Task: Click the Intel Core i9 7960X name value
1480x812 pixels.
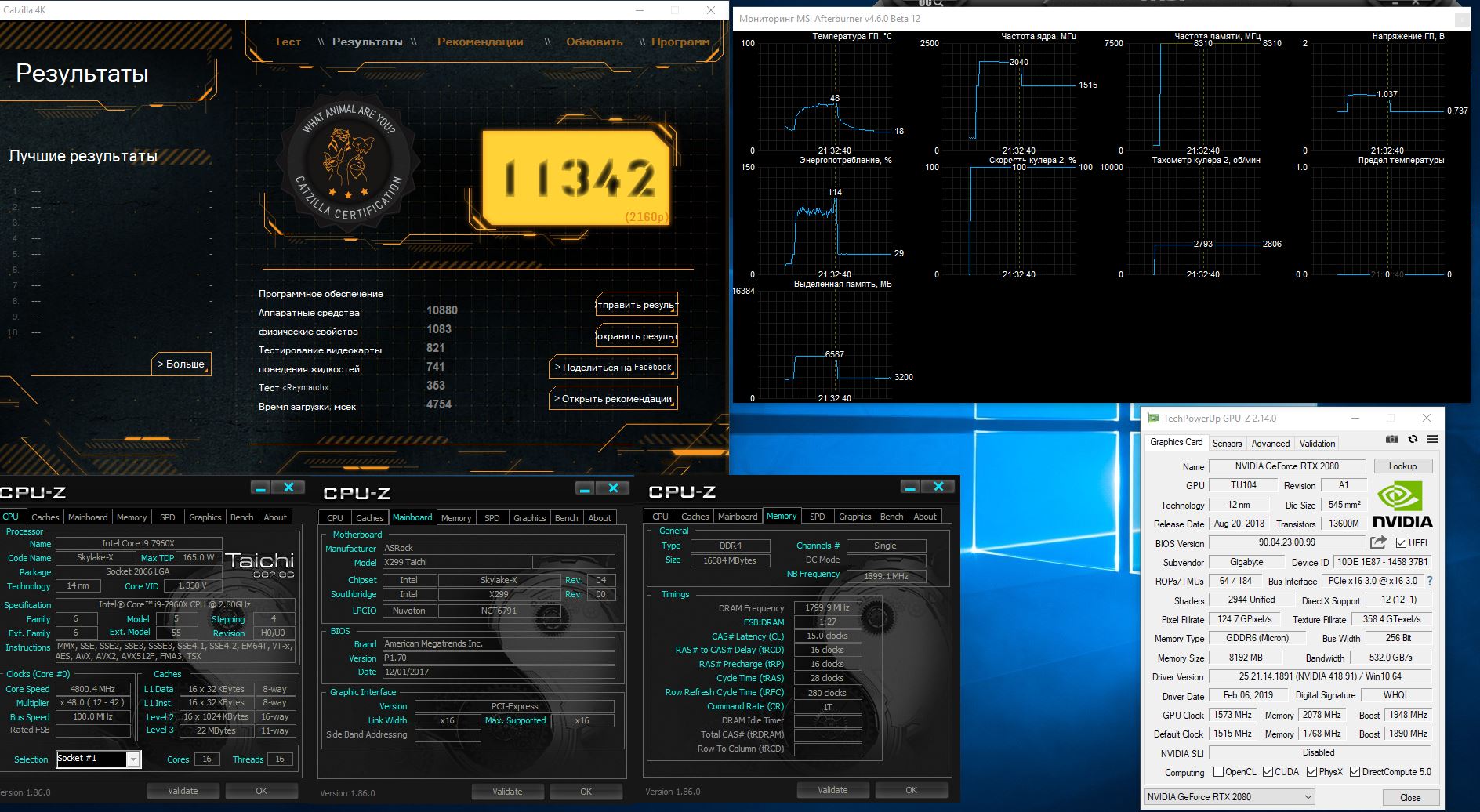Action: pyautogui.click(x=139, y=543)
